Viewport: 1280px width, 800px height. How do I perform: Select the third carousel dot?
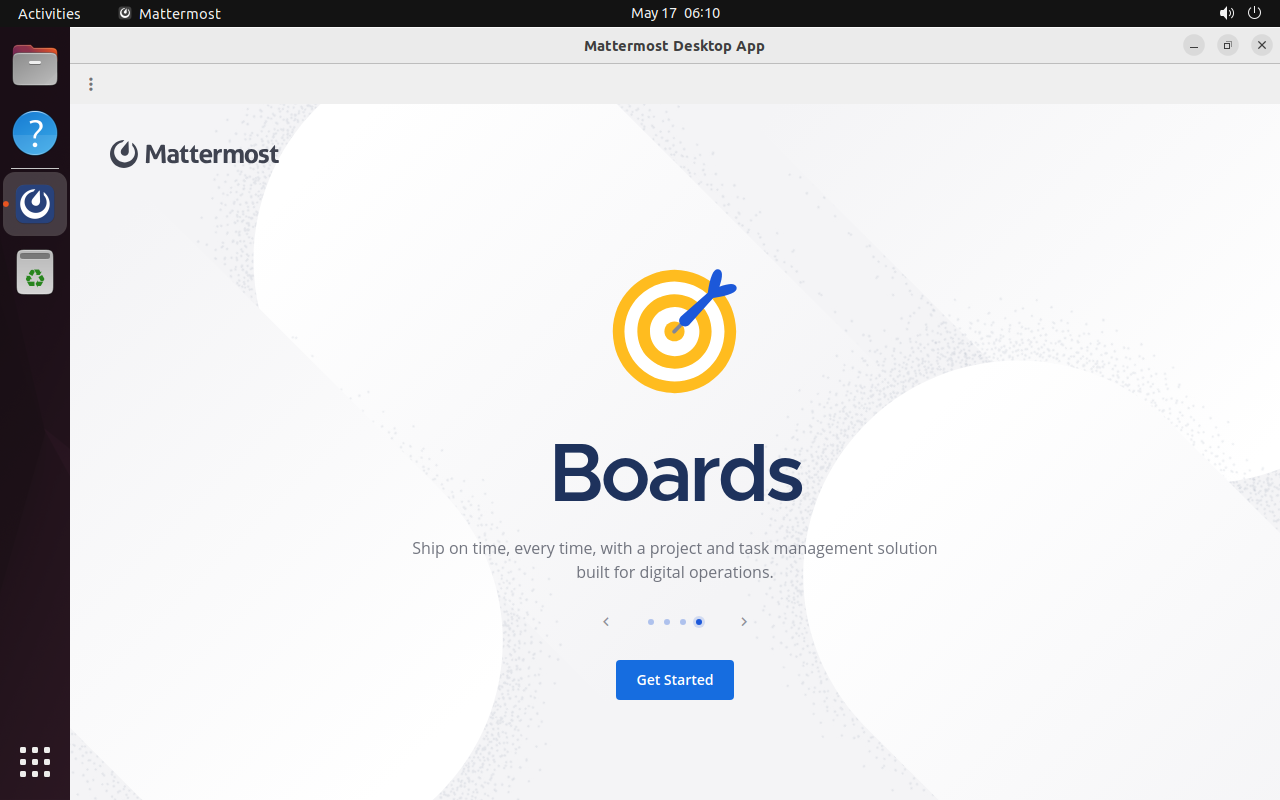pos(683,622)
